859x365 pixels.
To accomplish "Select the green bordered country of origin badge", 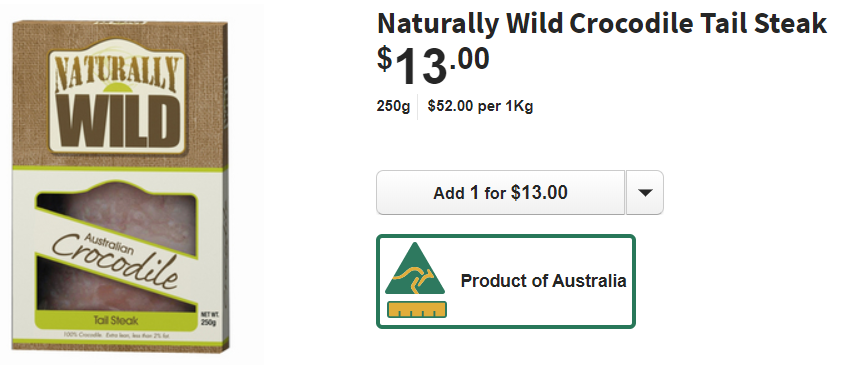I will (x=506, y=281).
